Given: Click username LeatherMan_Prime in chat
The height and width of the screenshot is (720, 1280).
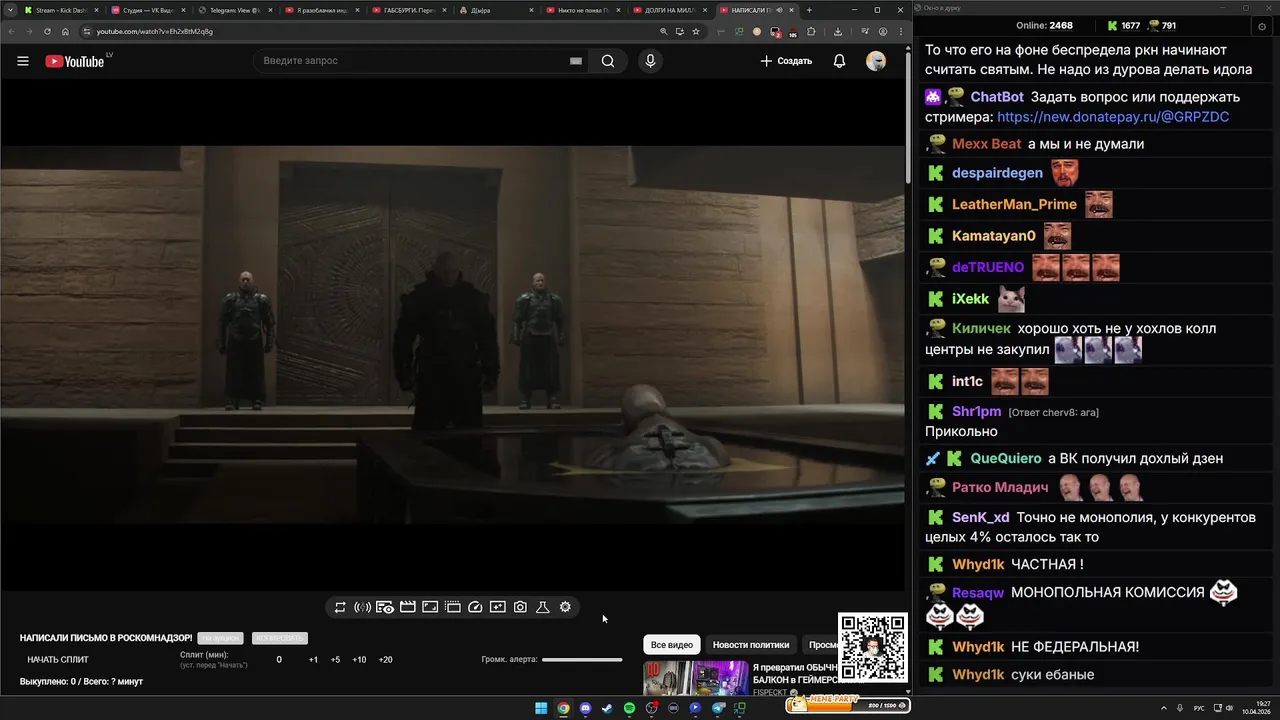Looking at the screenshot, I should point(1014,205).
